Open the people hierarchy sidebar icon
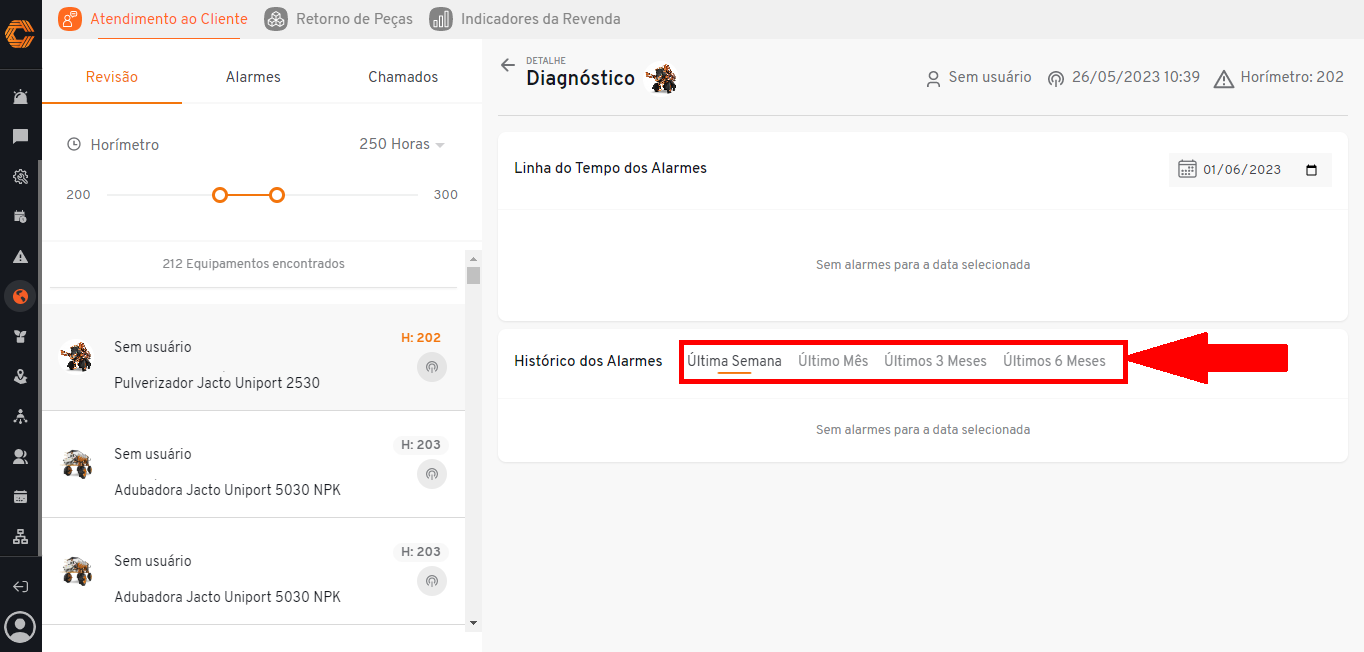 (x=20, y=417)
